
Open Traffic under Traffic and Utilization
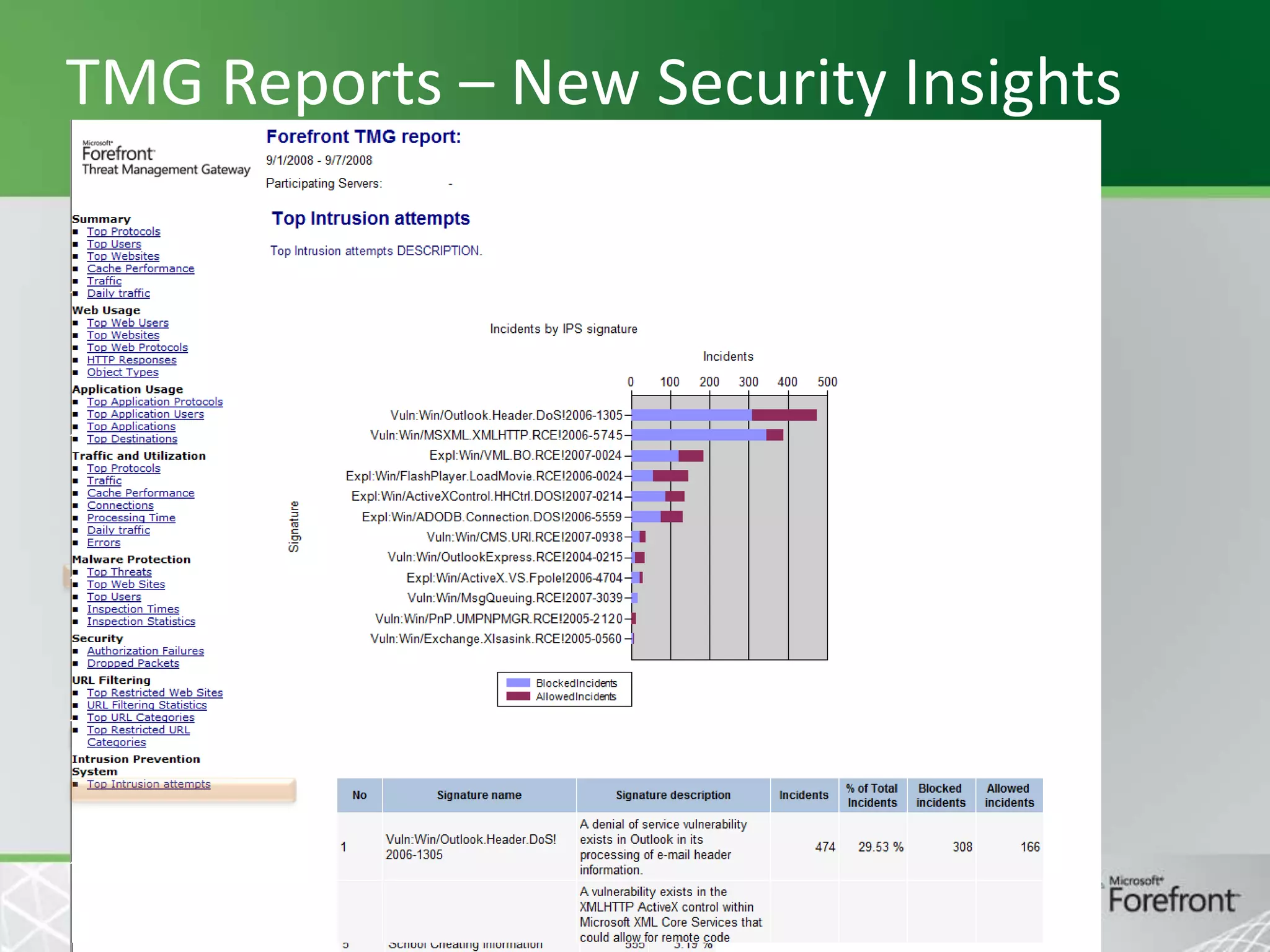[x=104, y=480]
